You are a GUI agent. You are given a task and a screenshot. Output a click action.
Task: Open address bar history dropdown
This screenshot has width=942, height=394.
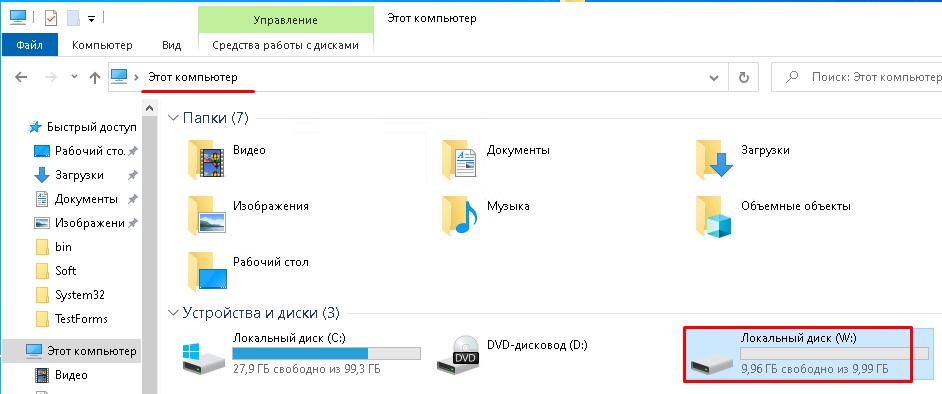tap(714, 77)
